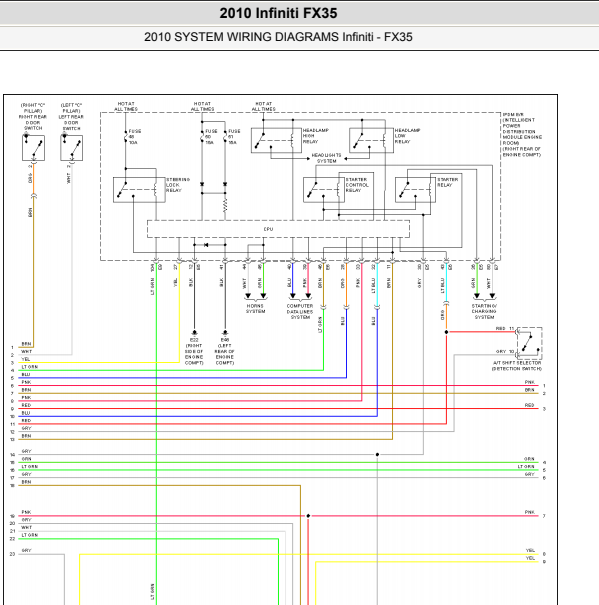Click the "PNK" wire label on left row 19
Viewport: 599px width, 605px height.
pos(26,512)
